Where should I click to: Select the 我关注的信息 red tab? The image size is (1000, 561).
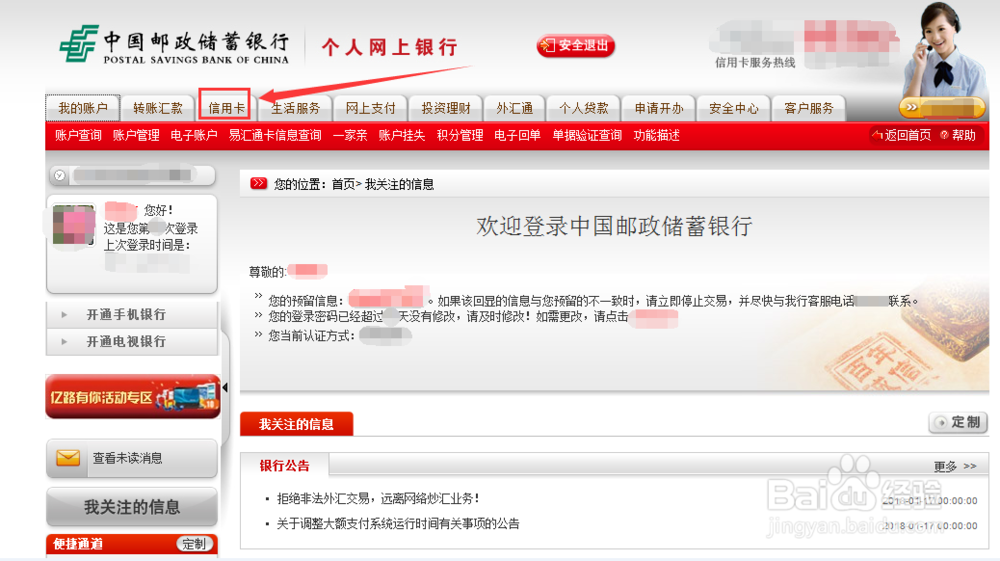(296, 425)
